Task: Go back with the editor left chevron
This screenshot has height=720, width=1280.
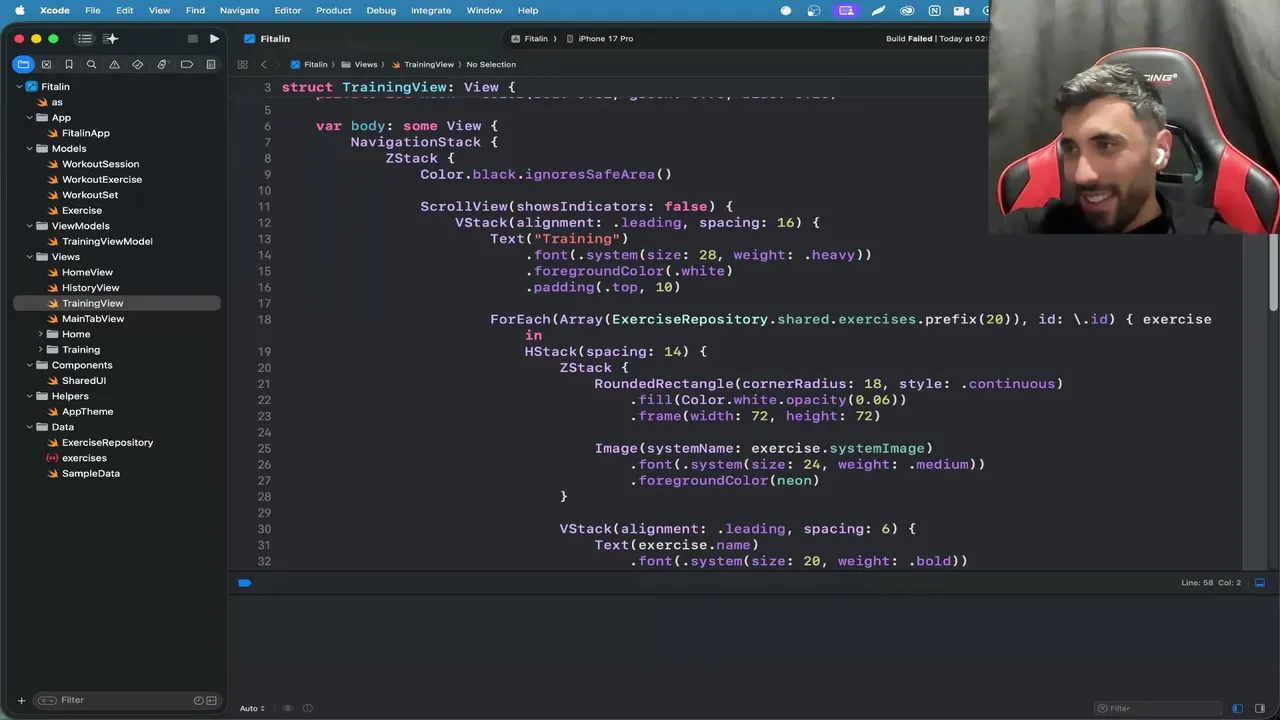Action: tap(263, 64)
